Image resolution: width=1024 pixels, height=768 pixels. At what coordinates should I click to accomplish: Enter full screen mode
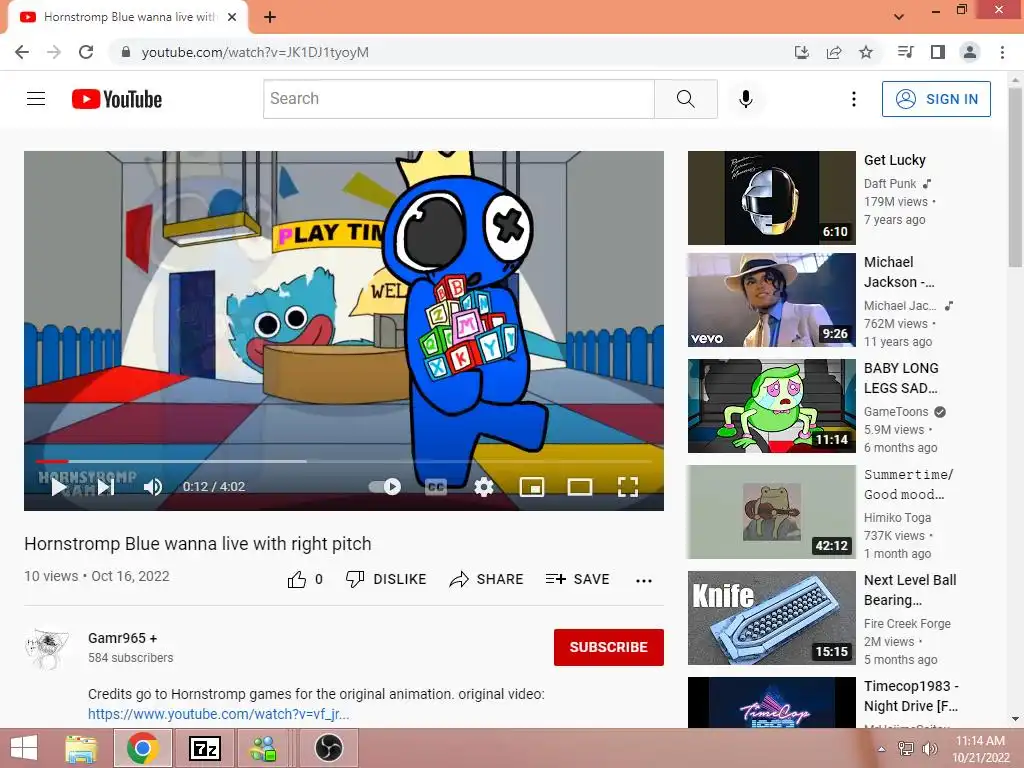pyautogui.click(x=628, y=487)
